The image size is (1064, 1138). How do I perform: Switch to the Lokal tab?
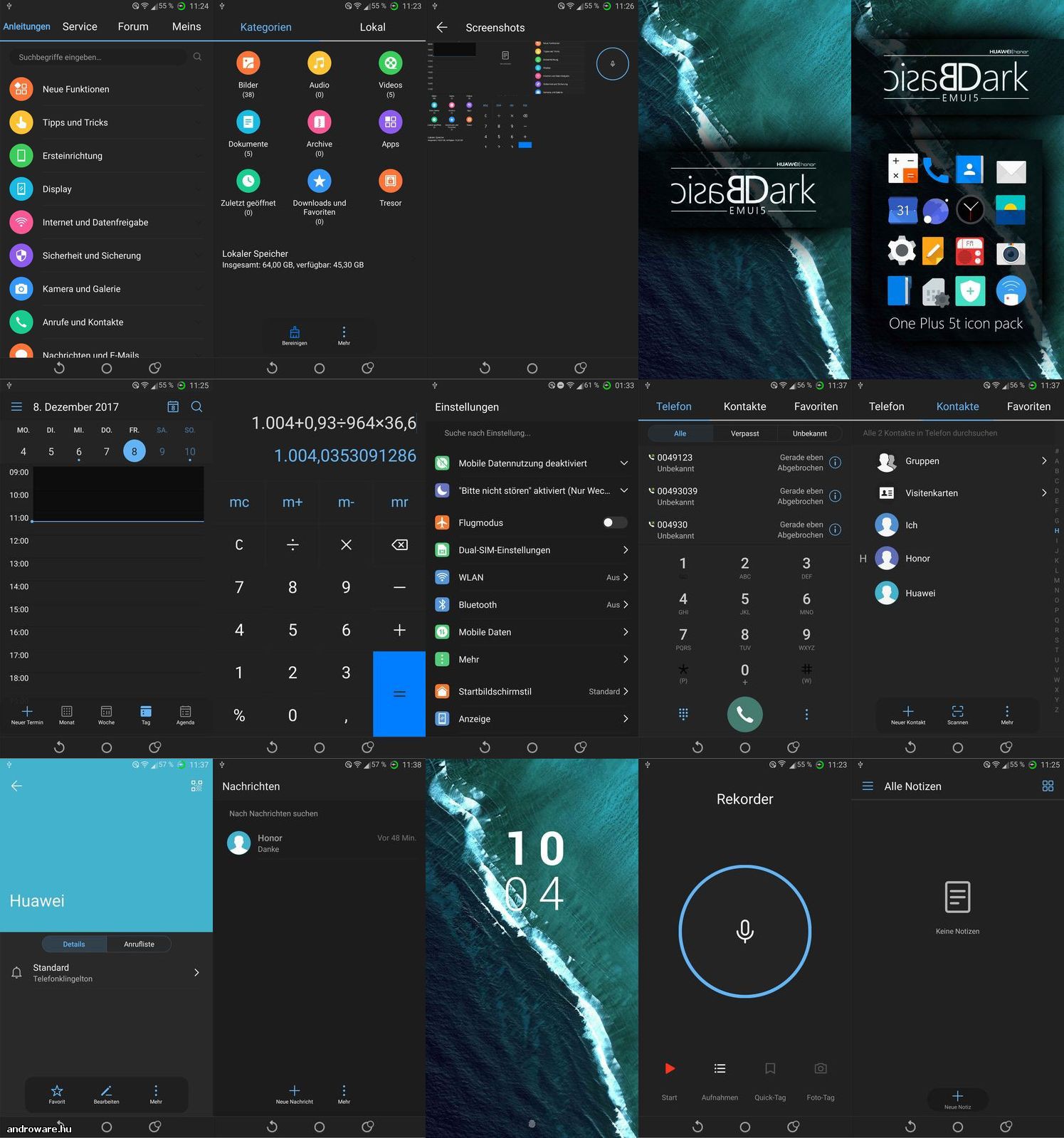coord(372,27)
